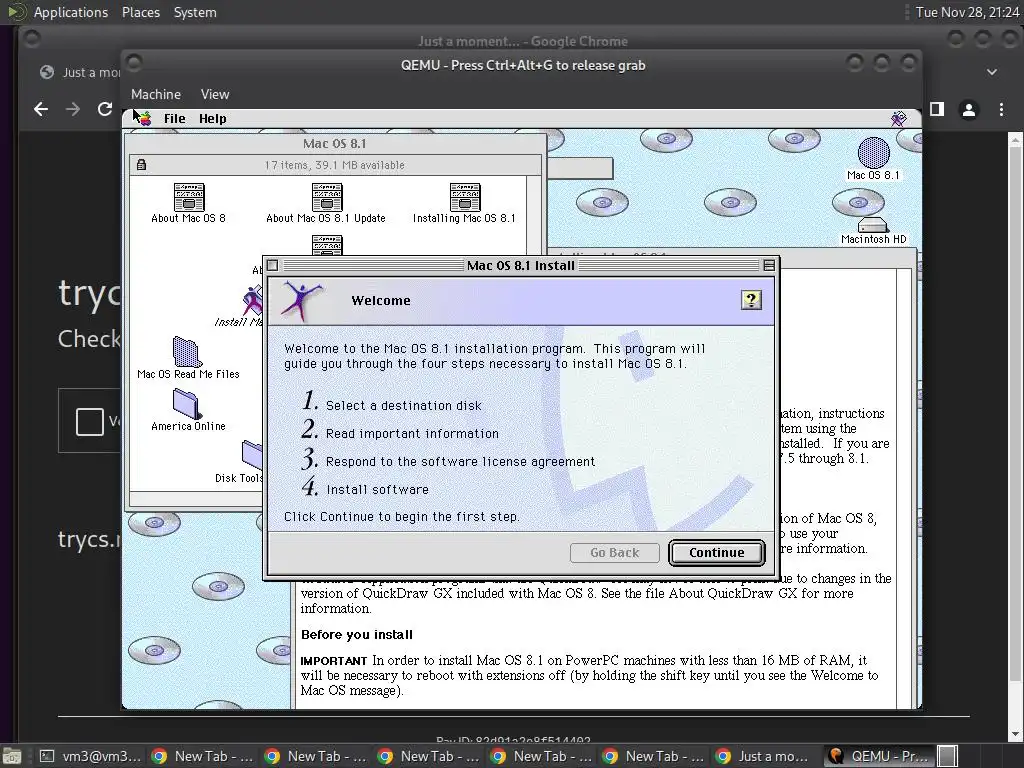Image resolution: width=1024 pixels, height=768 pixels.
Task: Click show desktop icon in bottom panel
Action: click(12, 756)
